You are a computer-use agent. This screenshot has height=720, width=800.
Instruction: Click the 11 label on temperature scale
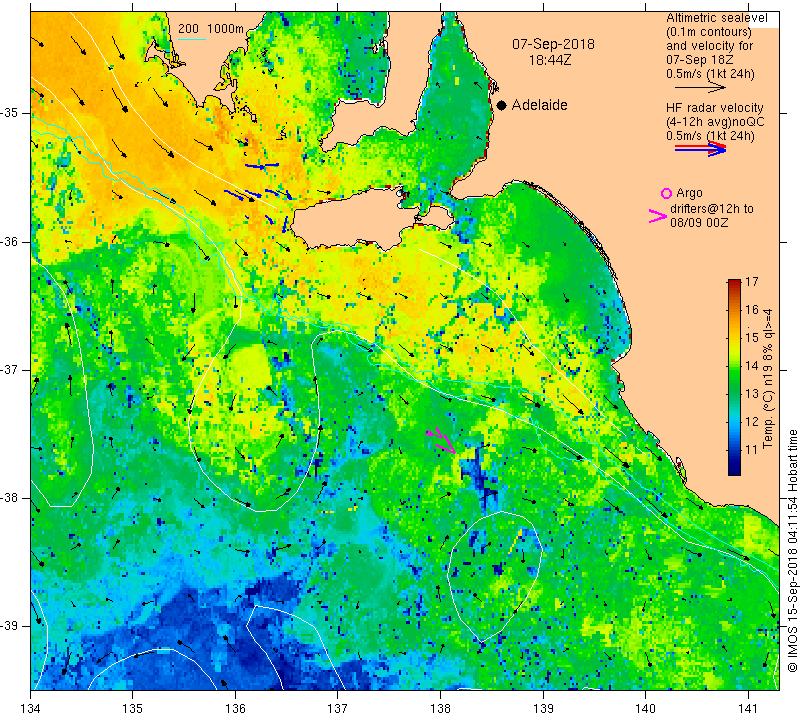752,450
